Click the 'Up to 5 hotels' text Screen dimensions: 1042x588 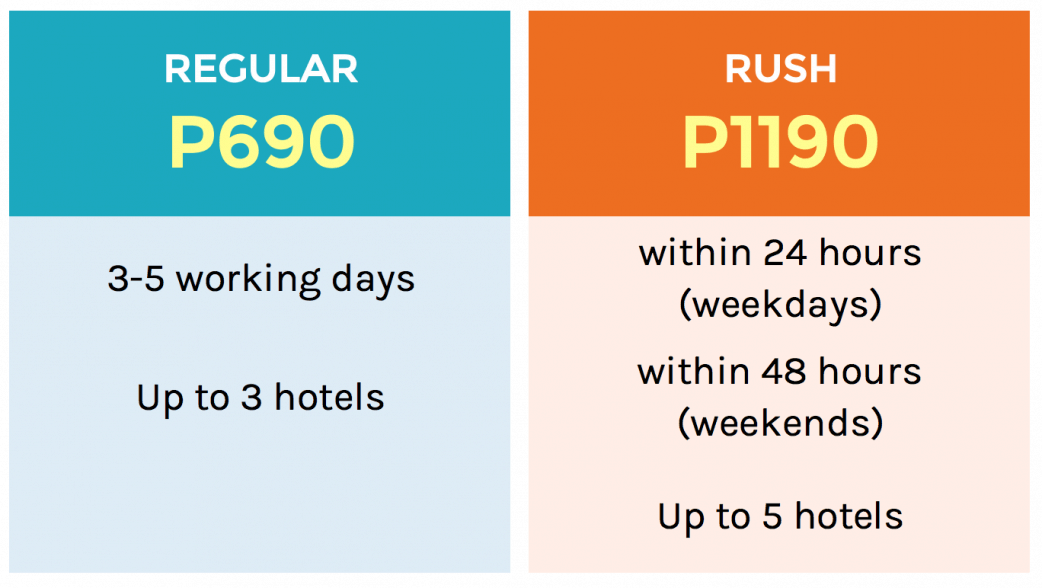point(780,517)
